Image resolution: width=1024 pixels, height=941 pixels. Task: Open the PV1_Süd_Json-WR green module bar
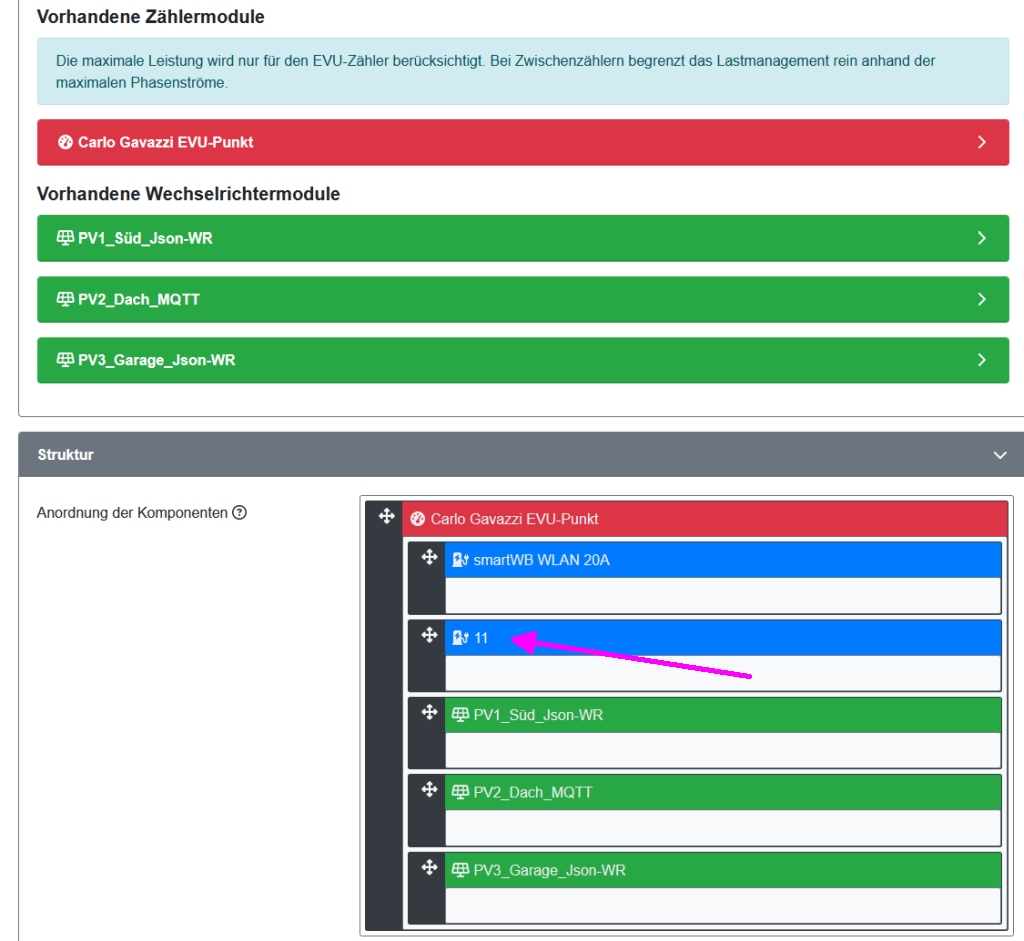[523, 238]
